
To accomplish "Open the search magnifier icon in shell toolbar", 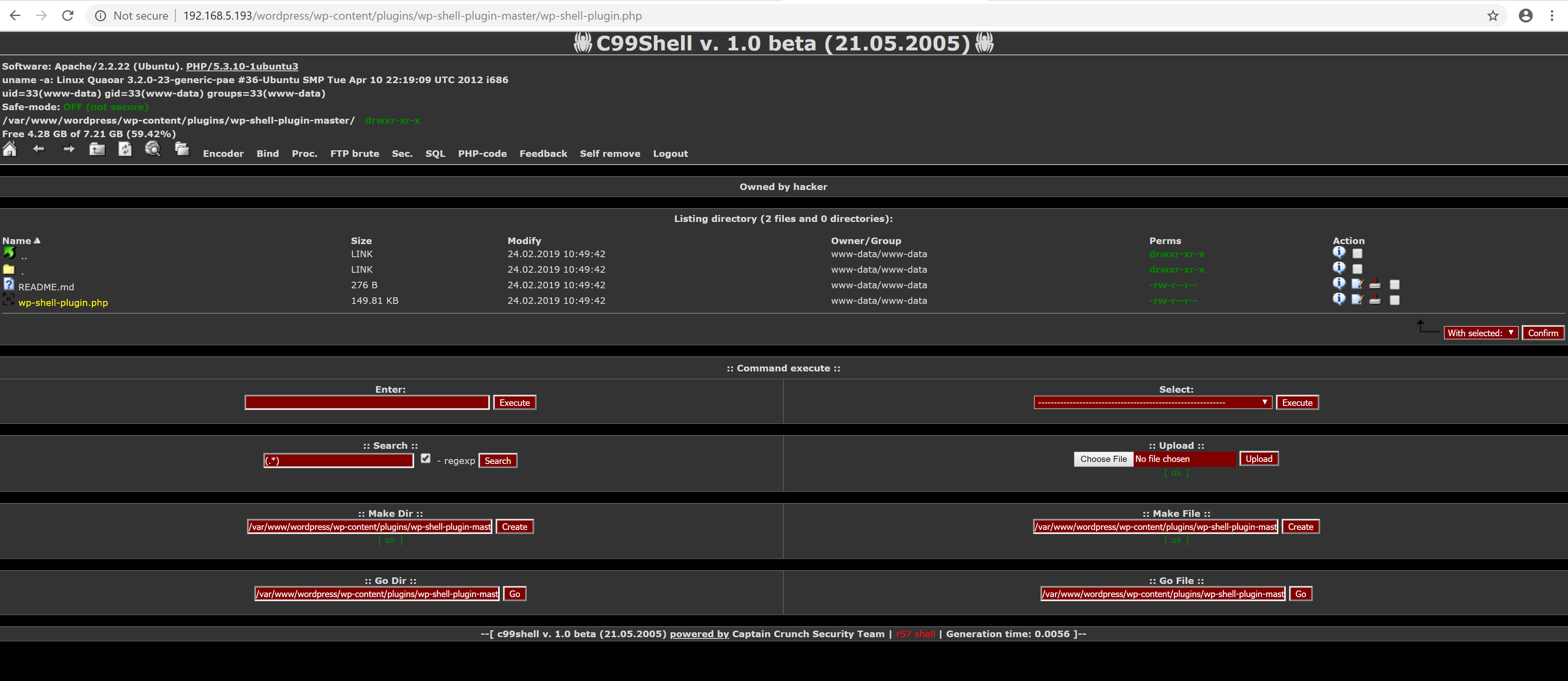I will [153, 149].
